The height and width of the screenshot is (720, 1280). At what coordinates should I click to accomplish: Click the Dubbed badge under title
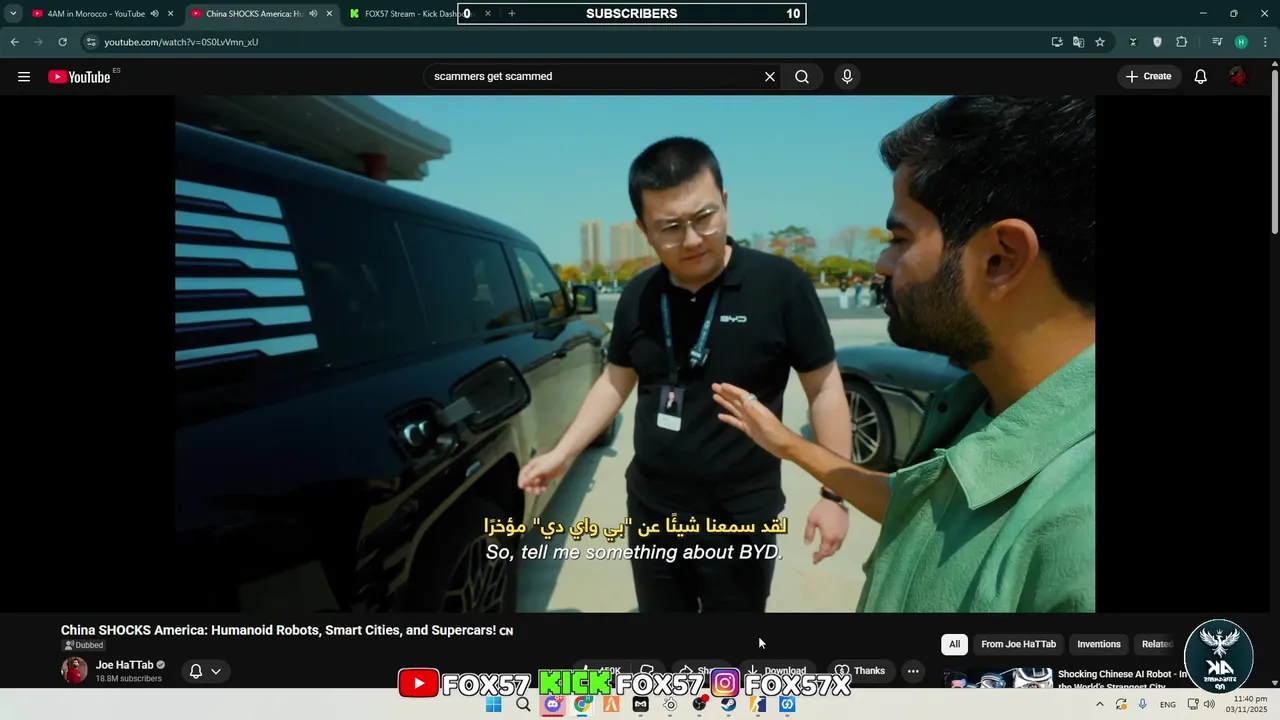[84, 645]
